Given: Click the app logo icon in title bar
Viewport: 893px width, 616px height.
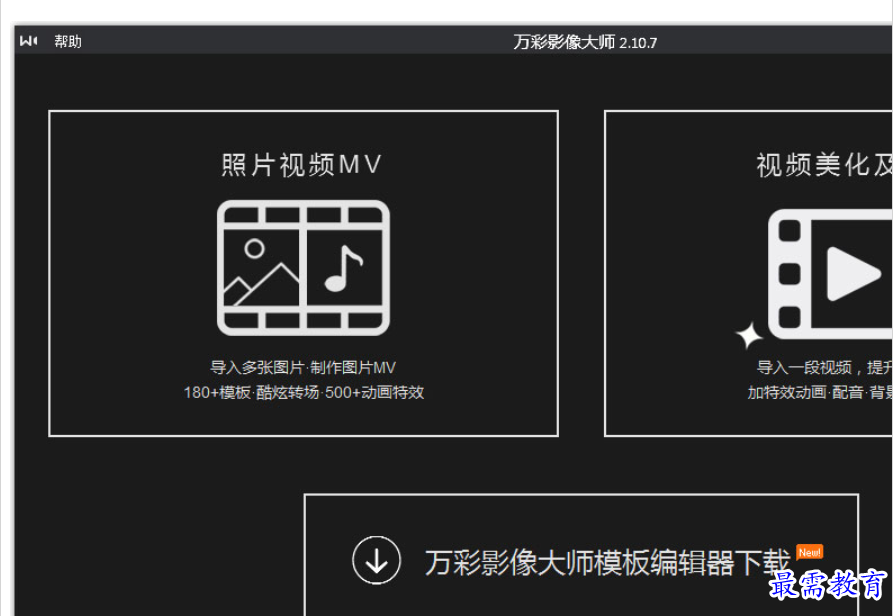Looking at the screenshot, I should (x=28, y=41).
